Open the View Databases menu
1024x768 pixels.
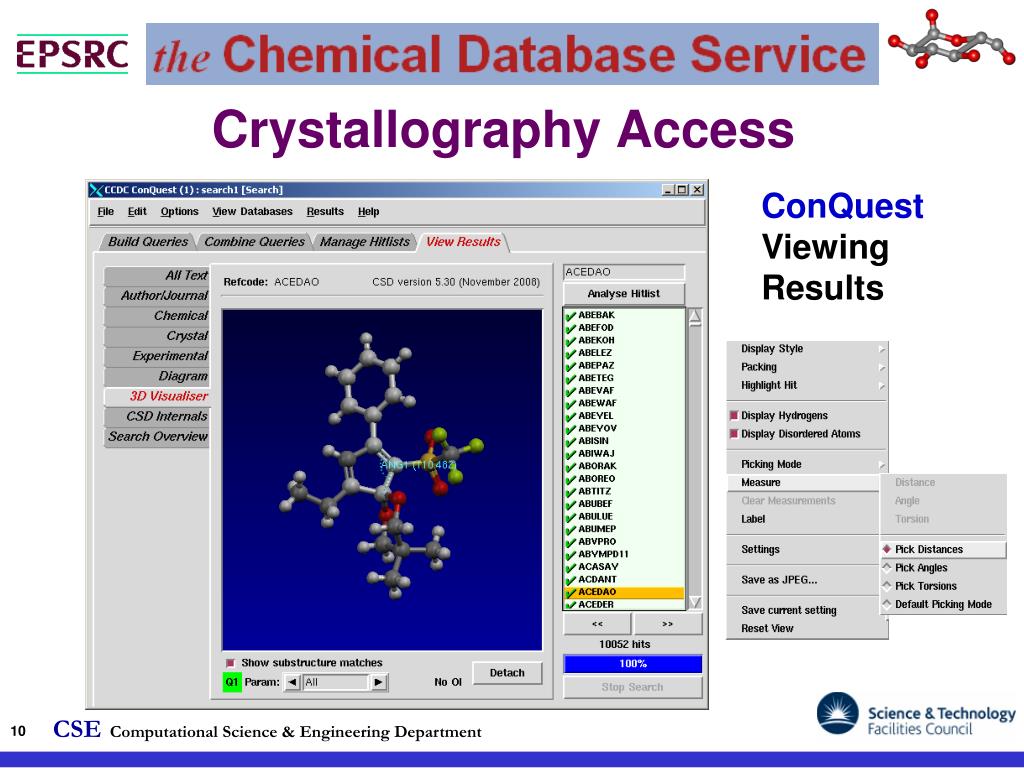click(252, 212)
